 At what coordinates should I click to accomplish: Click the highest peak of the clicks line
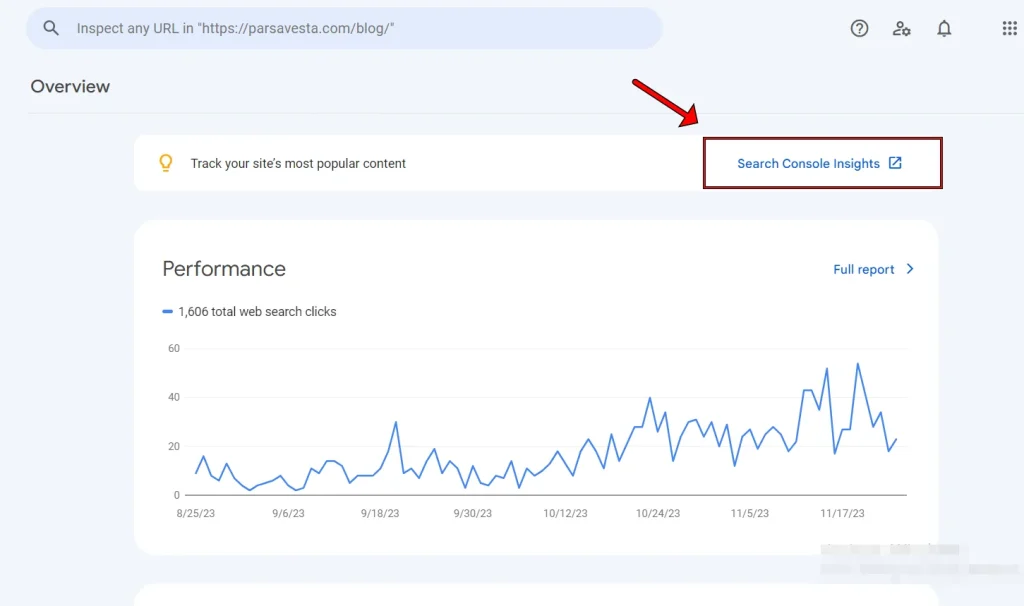(857, 364)
